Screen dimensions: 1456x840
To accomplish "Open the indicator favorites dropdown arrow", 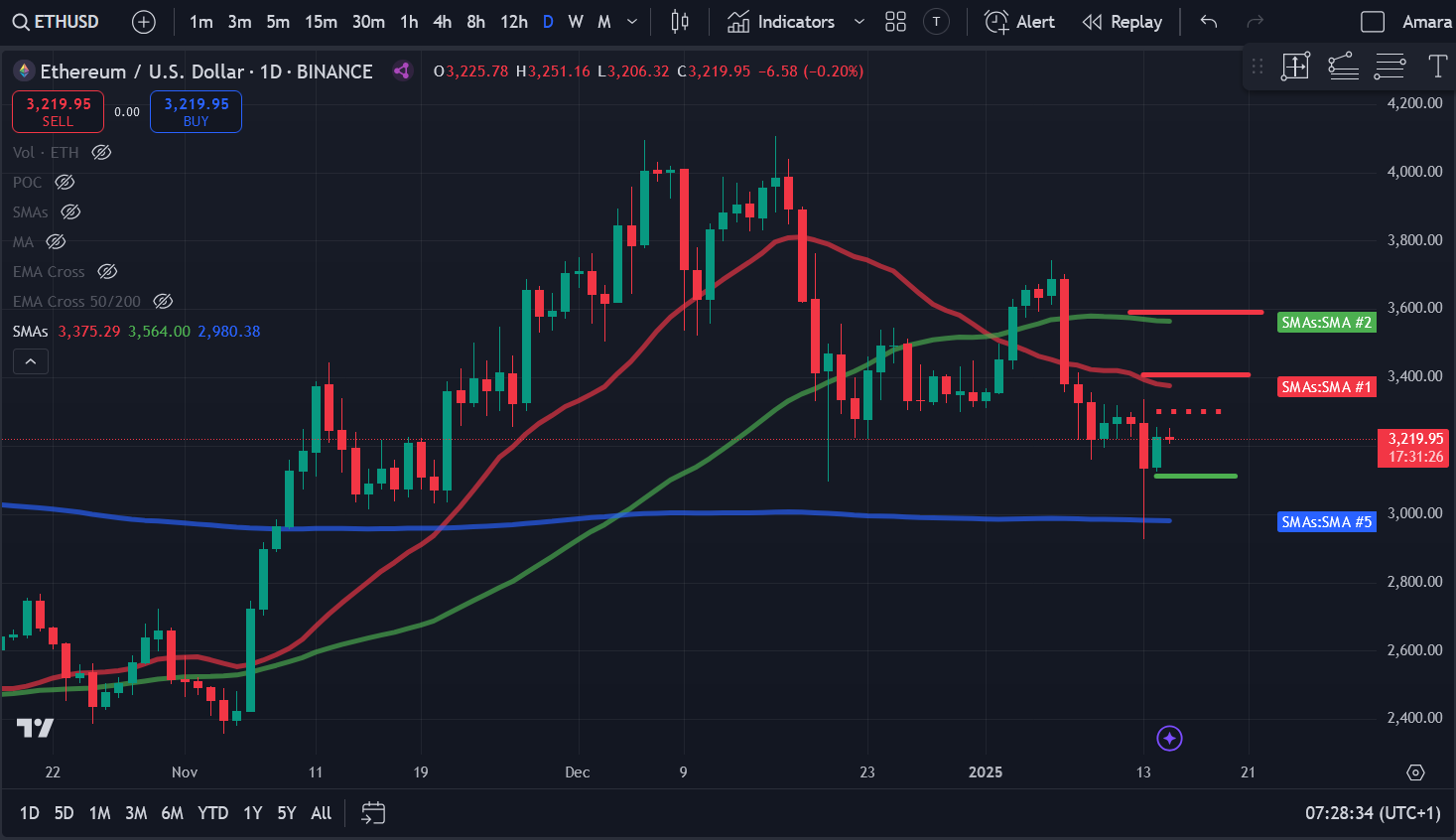I will coord(860,22).
